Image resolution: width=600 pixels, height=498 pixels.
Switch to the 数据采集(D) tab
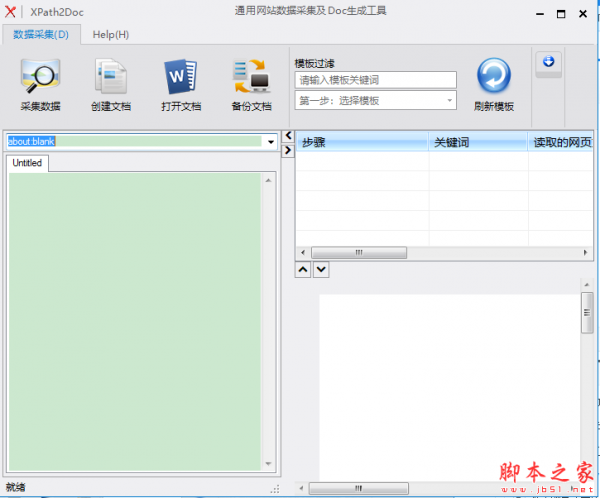42,34
